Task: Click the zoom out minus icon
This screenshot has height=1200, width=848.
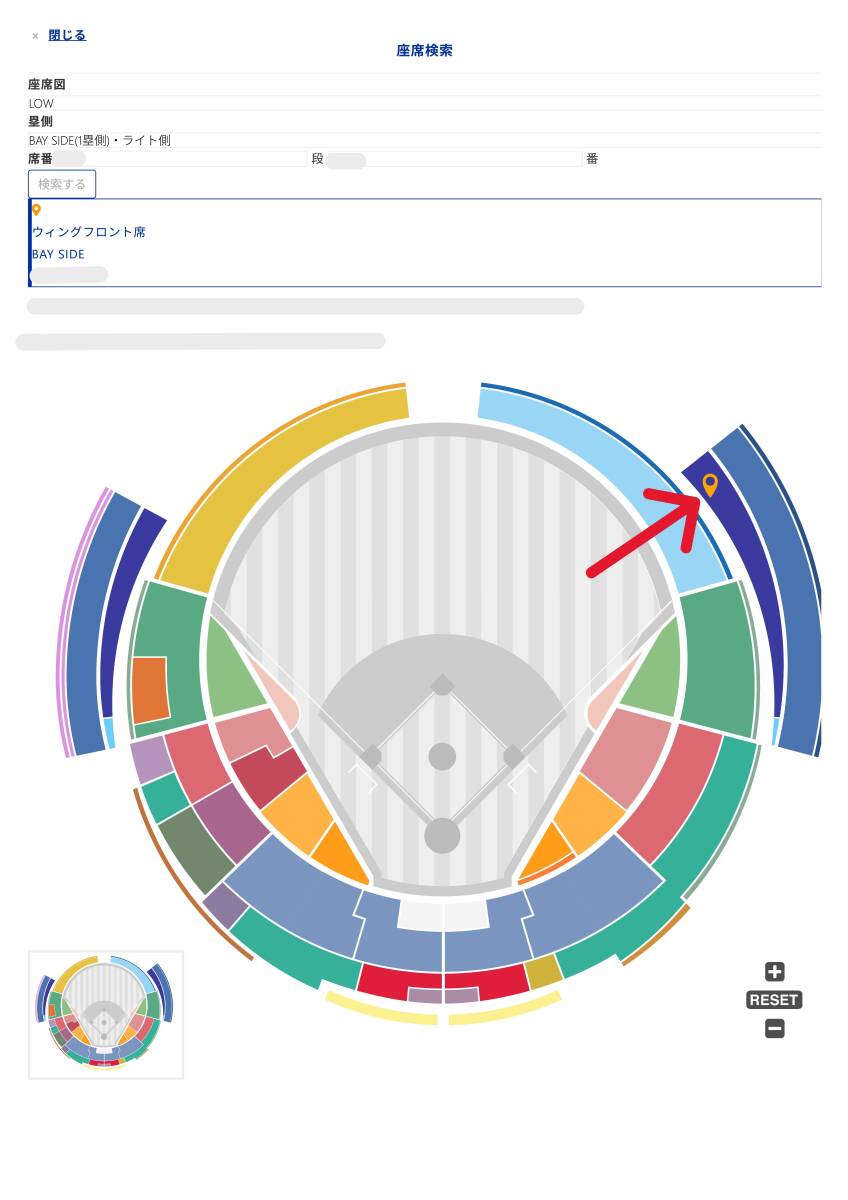Action: (x=774, y=1028)
